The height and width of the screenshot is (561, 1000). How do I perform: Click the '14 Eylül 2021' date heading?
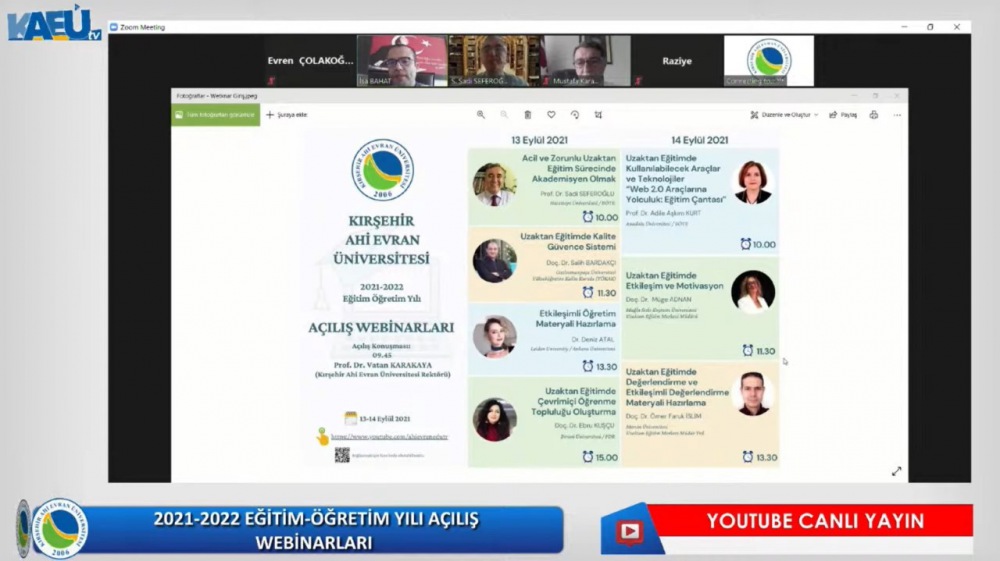699,140
